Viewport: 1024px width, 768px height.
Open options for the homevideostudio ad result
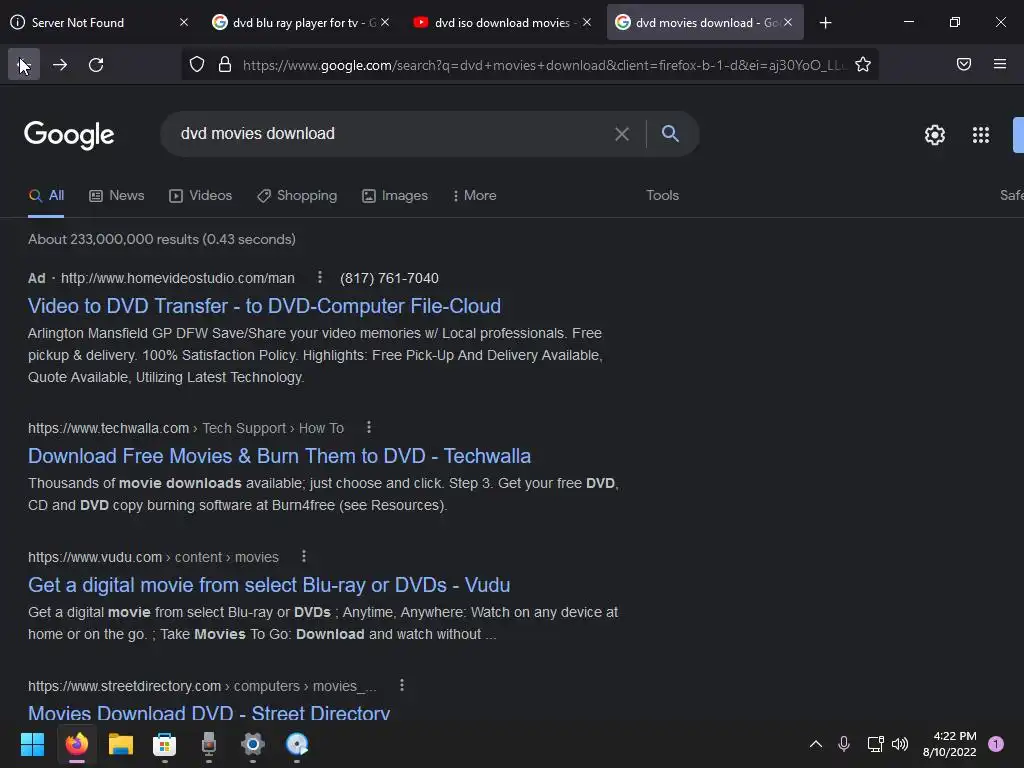[x=319, y=278]
